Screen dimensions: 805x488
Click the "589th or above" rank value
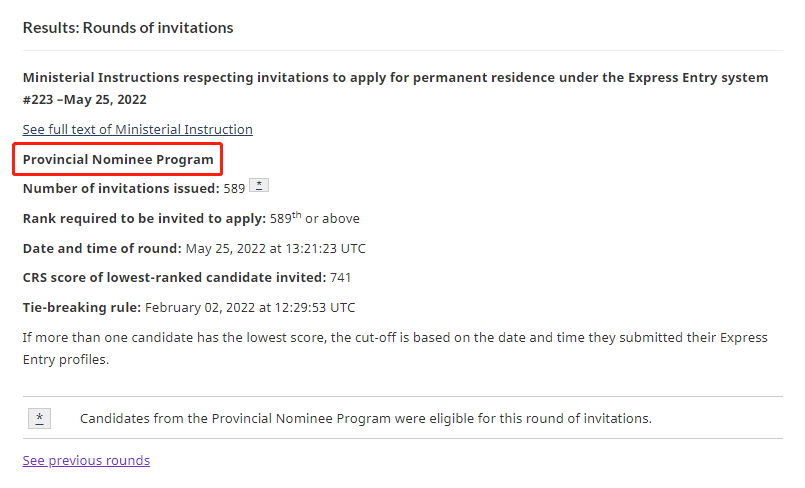click(314, 218)
